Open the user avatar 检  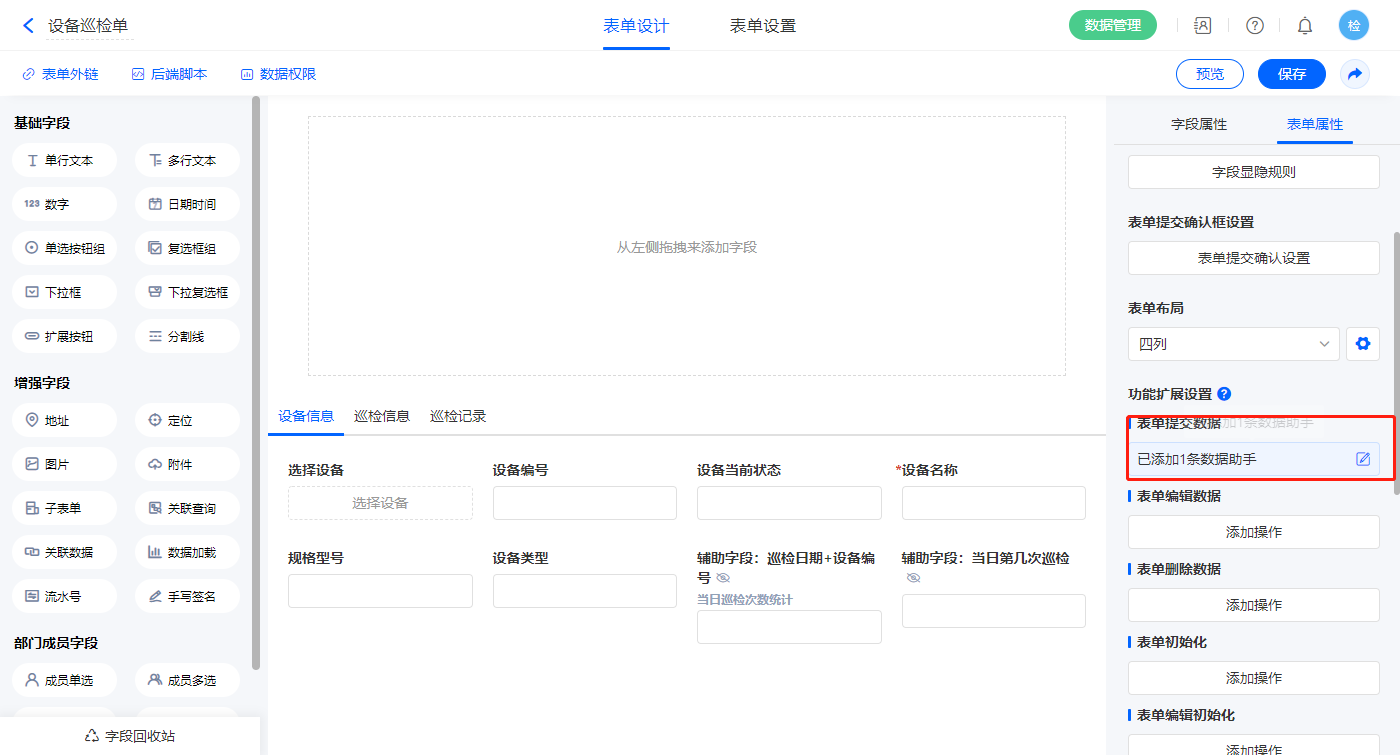coord(1354,26)
